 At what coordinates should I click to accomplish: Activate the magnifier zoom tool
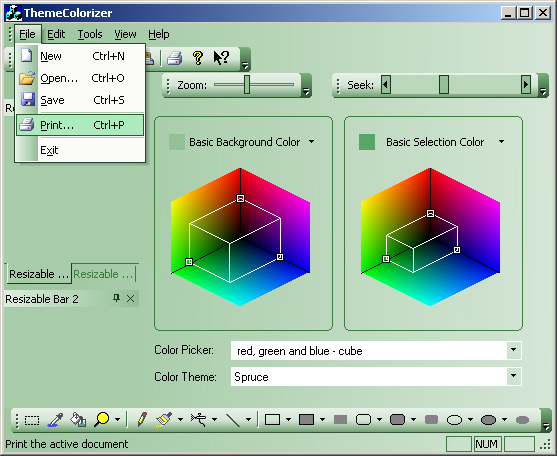pyautogui.click(x=102, y=419)
